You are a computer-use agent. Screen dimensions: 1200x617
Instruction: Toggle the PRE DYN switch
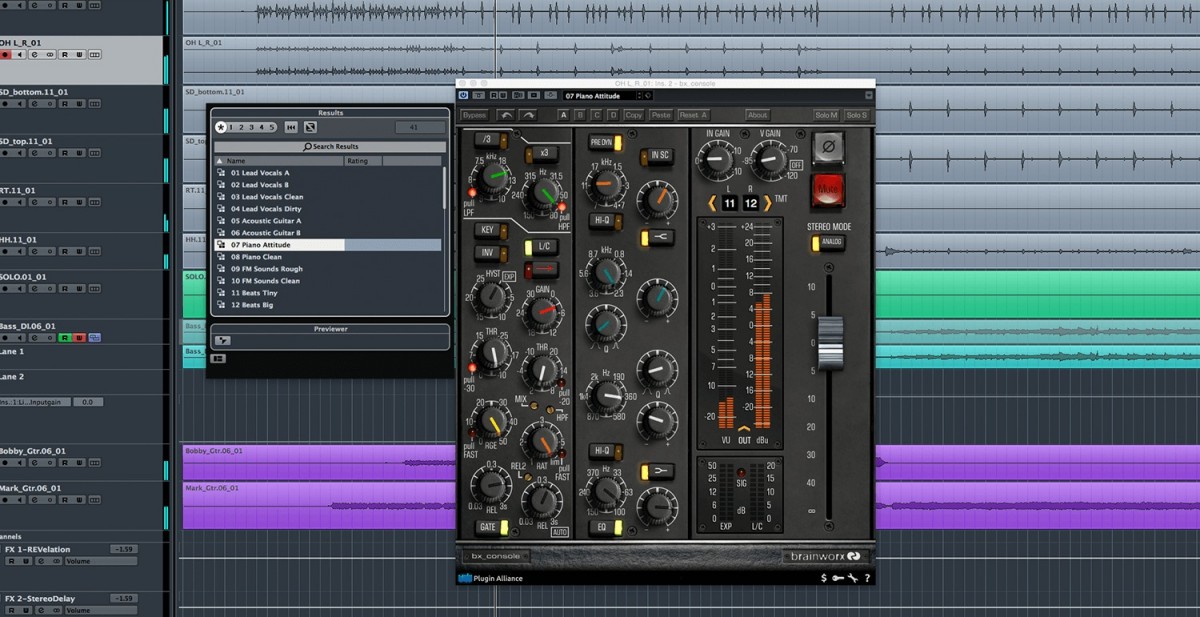pos(605,142)
